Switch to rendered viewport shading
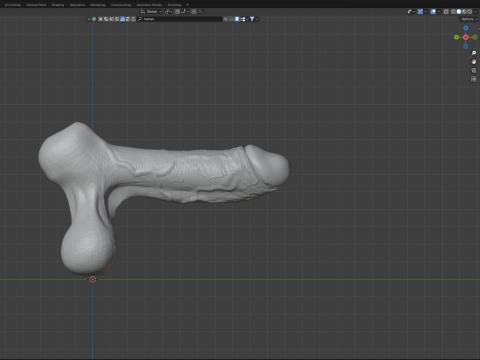This screenshot has height=360, width=480. pyautogui.click(x=470, y=12)
